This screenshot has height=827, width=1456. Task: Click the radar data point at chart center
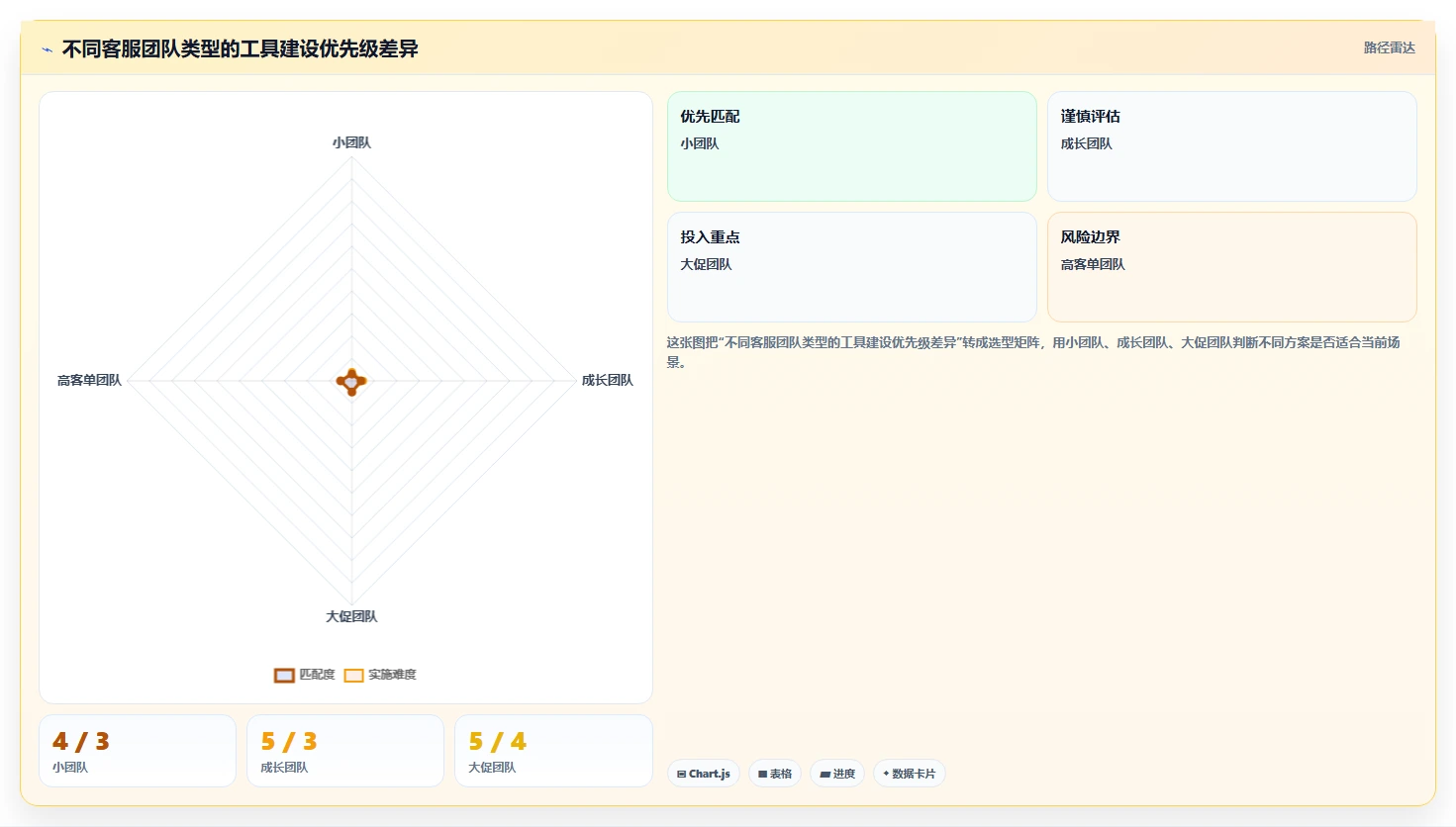(351, 381)
